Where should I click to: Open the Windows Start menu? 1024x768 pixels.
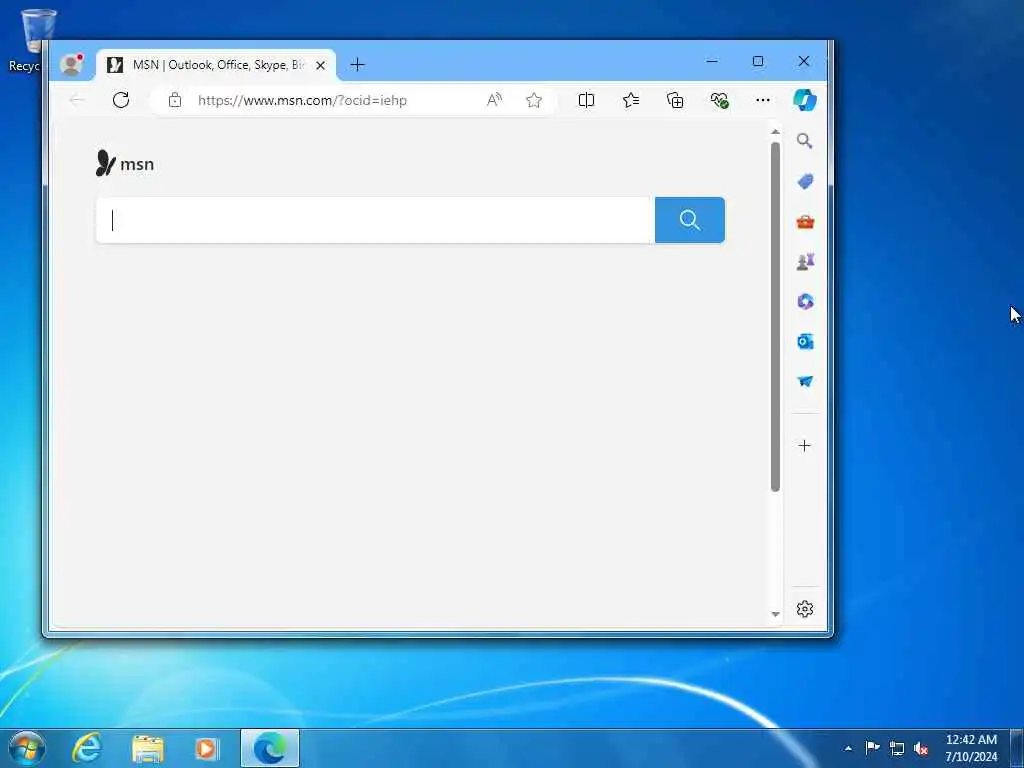(27, 748)
